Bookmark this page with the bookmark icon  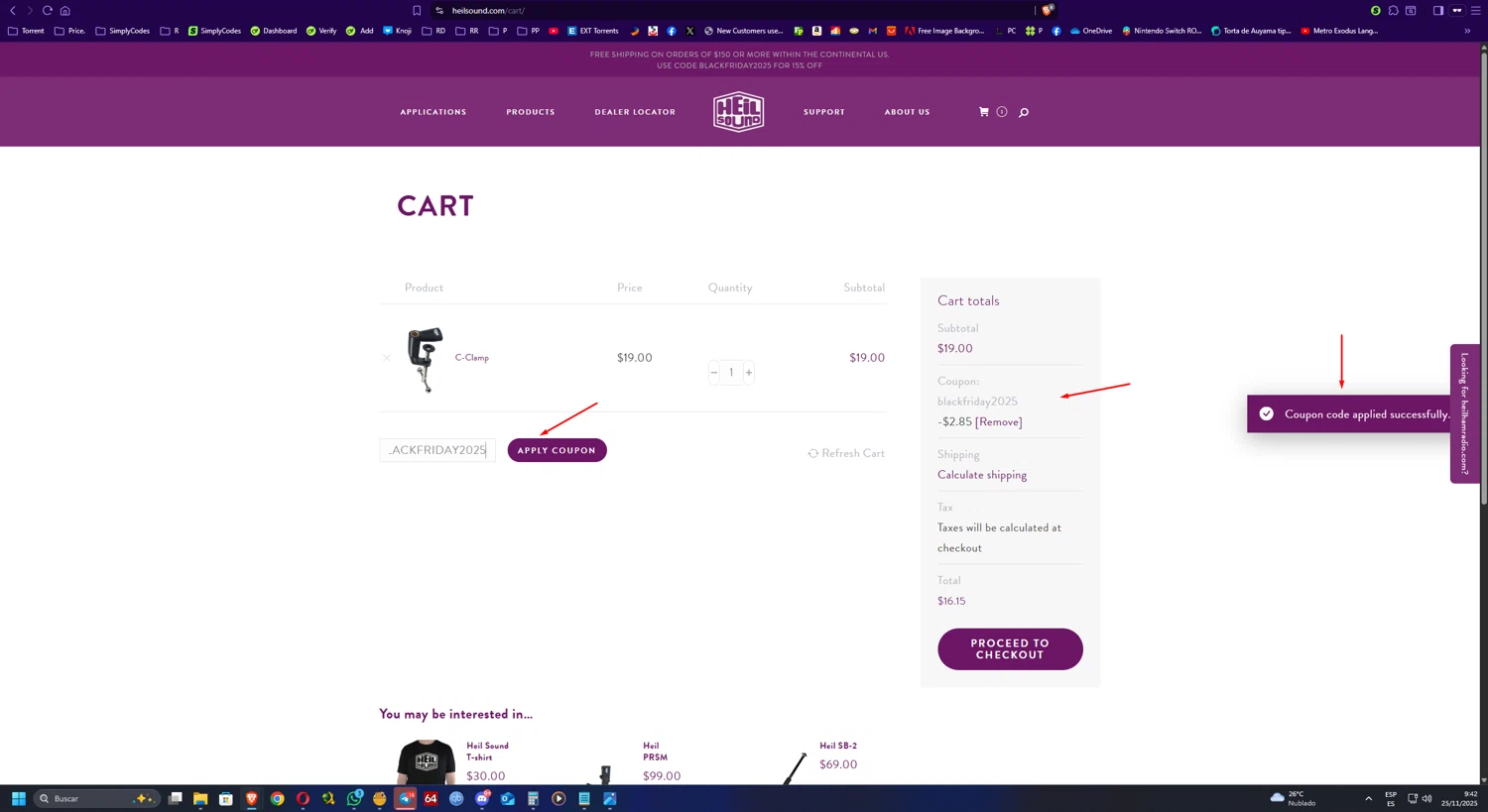tap(417, 10)
